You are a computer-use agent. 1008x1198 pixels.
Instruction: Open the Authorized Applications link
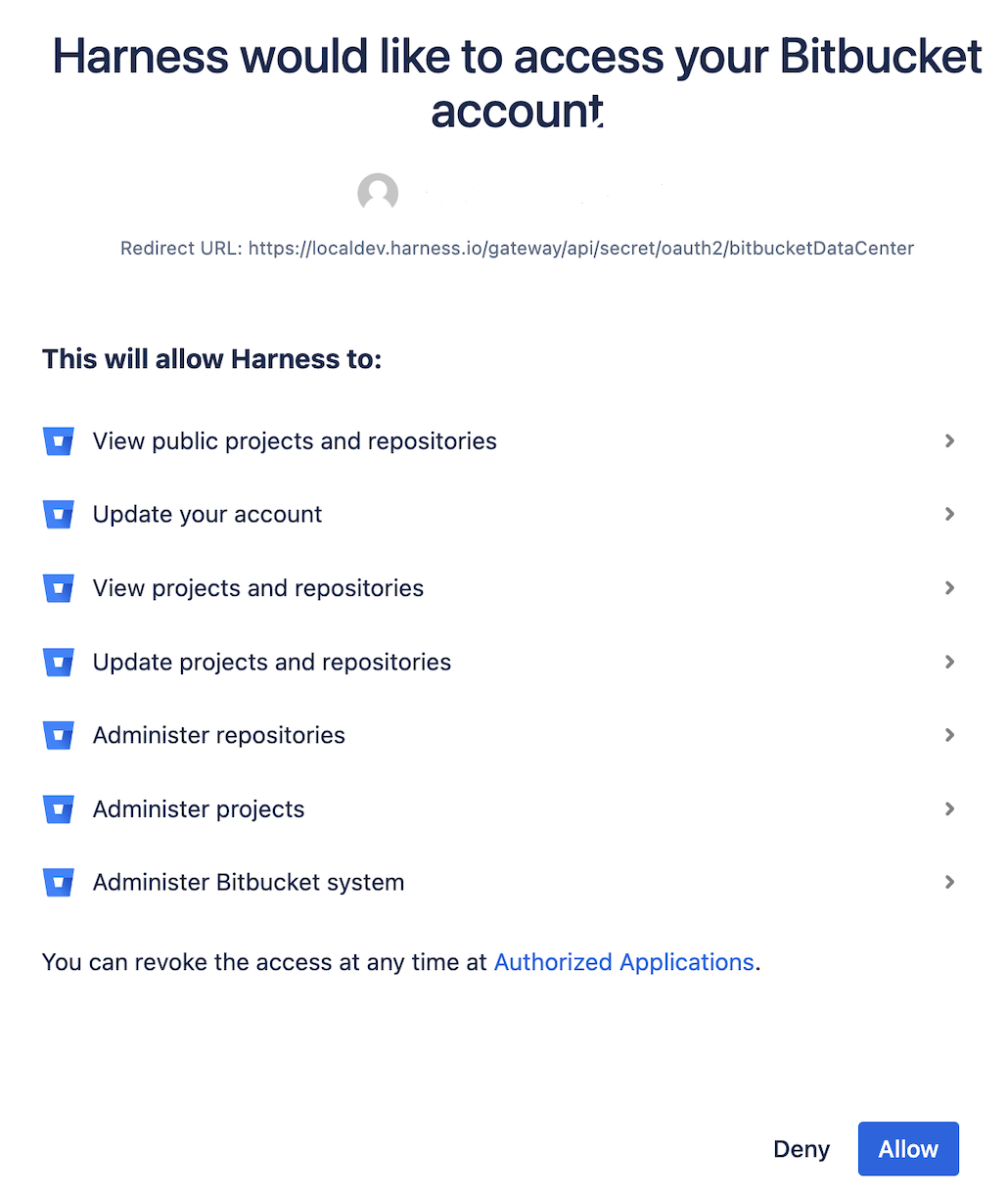pos(623,962)
